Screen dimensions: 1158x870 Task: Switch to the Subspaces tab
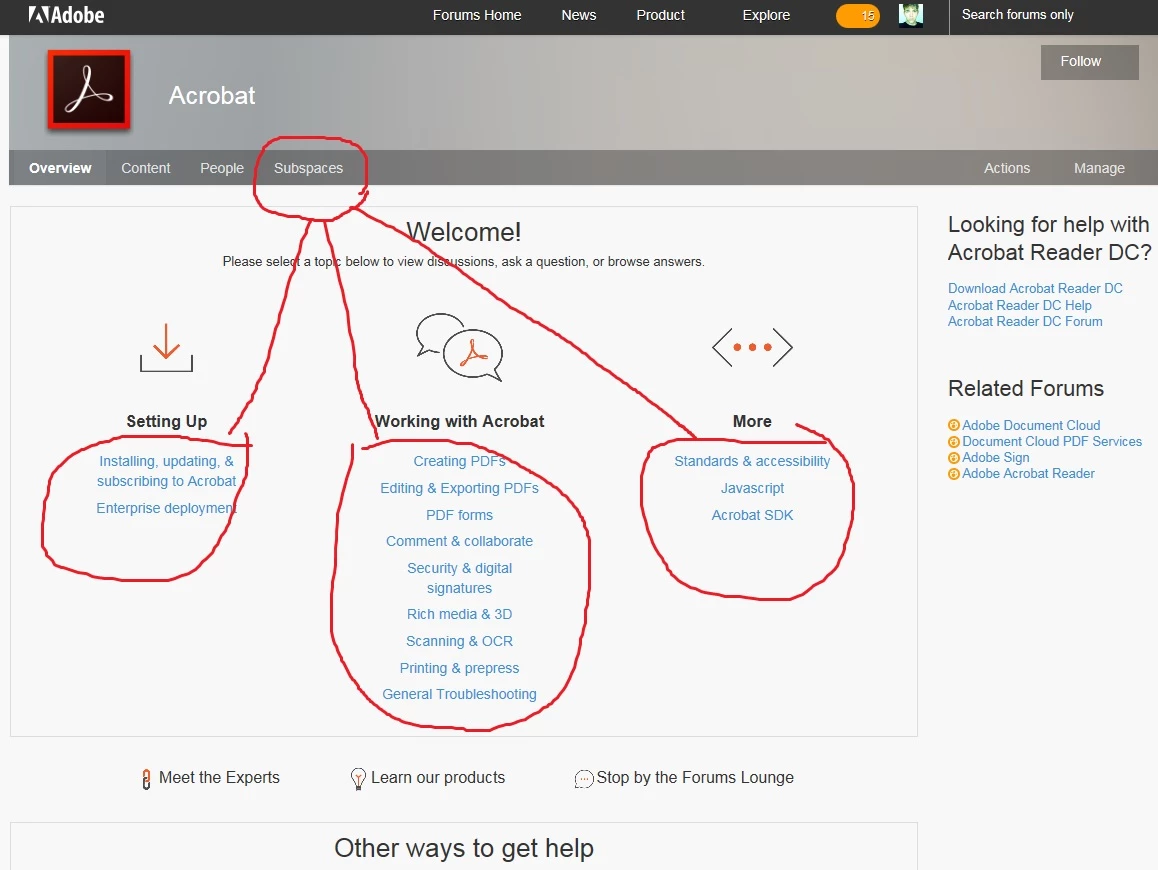(x=308, y=168)
